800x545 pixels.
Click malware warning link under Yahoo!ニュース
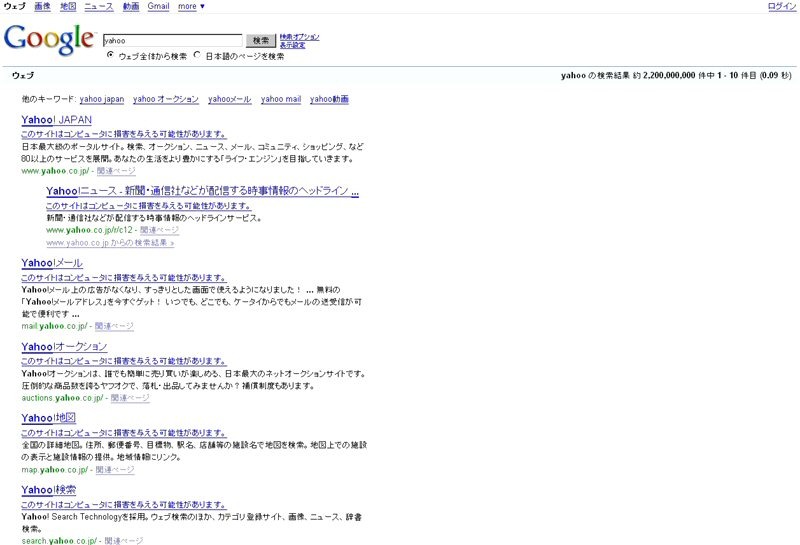coord(148,206)
